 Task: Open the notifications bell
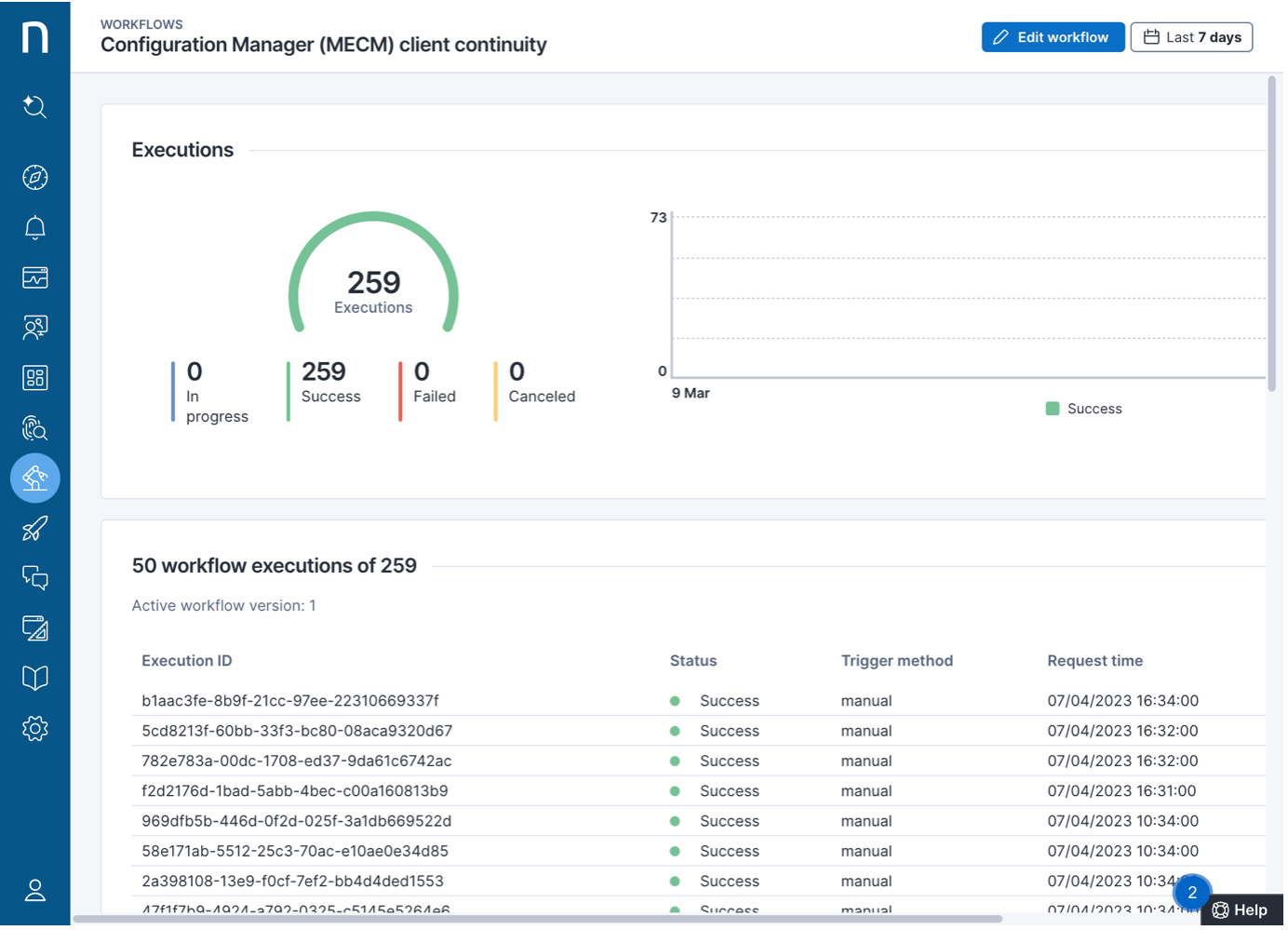click(x=34, y=227)
